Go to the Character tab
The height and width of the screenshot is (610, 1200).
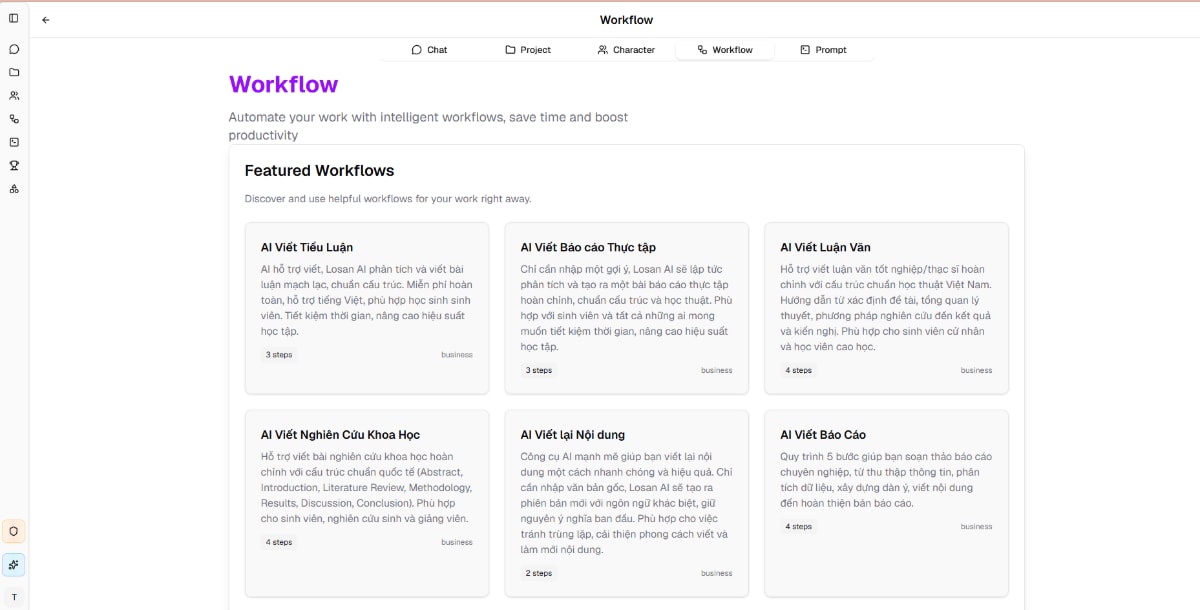[625, 50]
